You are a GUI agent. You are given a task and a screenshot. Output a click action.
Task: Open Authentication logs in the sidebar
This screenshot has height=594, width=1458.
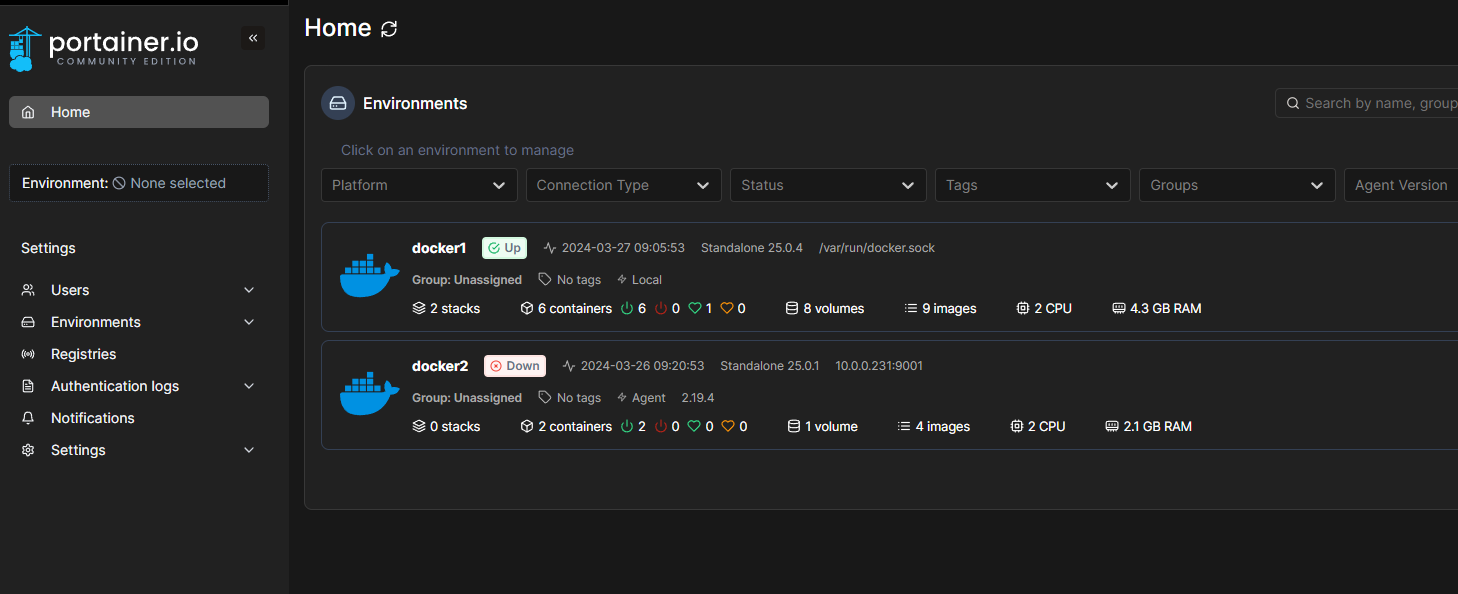point(139,386)
